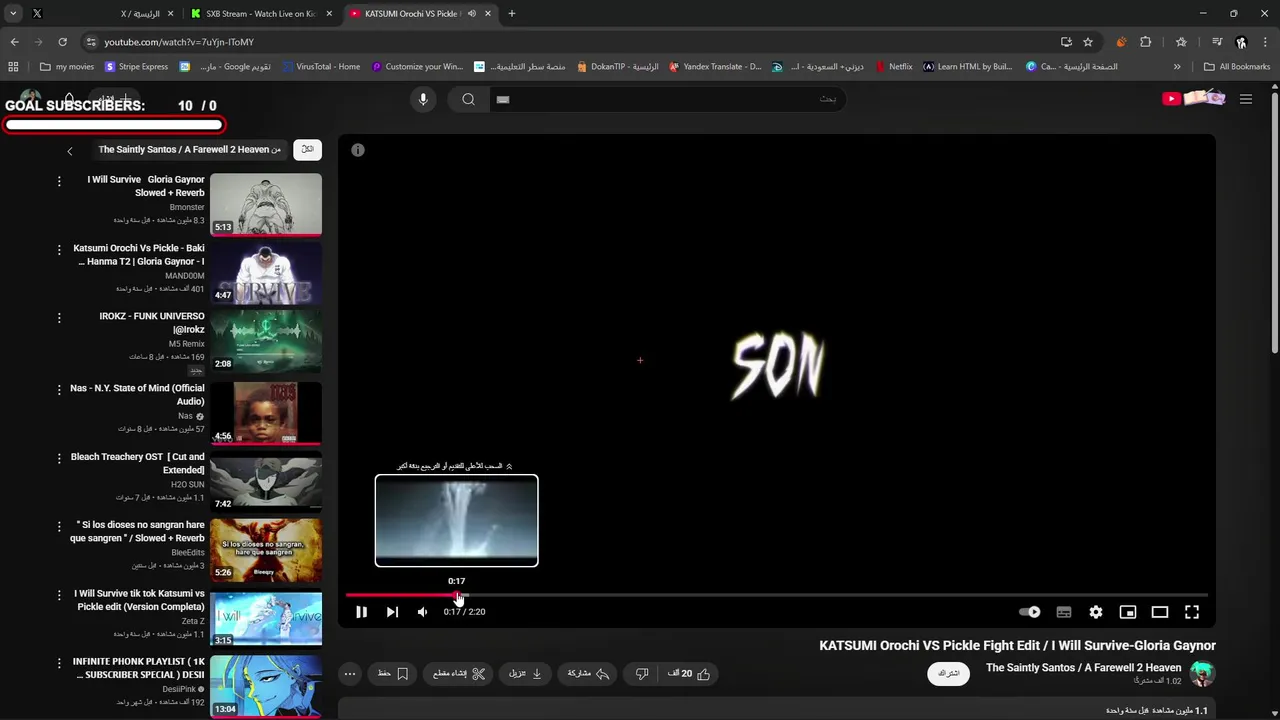Open IROKZ - FUNK UNIVERSO title link
The height and width of the screenshot is (720, 1280).
click(x=152, y=323)
